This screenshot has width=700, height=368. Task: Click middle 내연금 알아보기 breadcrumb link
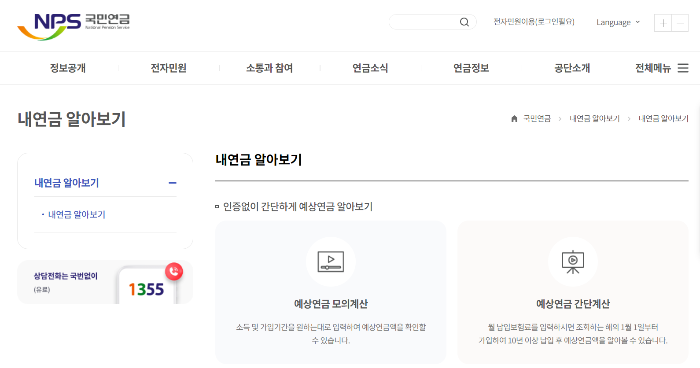(594, 118)
